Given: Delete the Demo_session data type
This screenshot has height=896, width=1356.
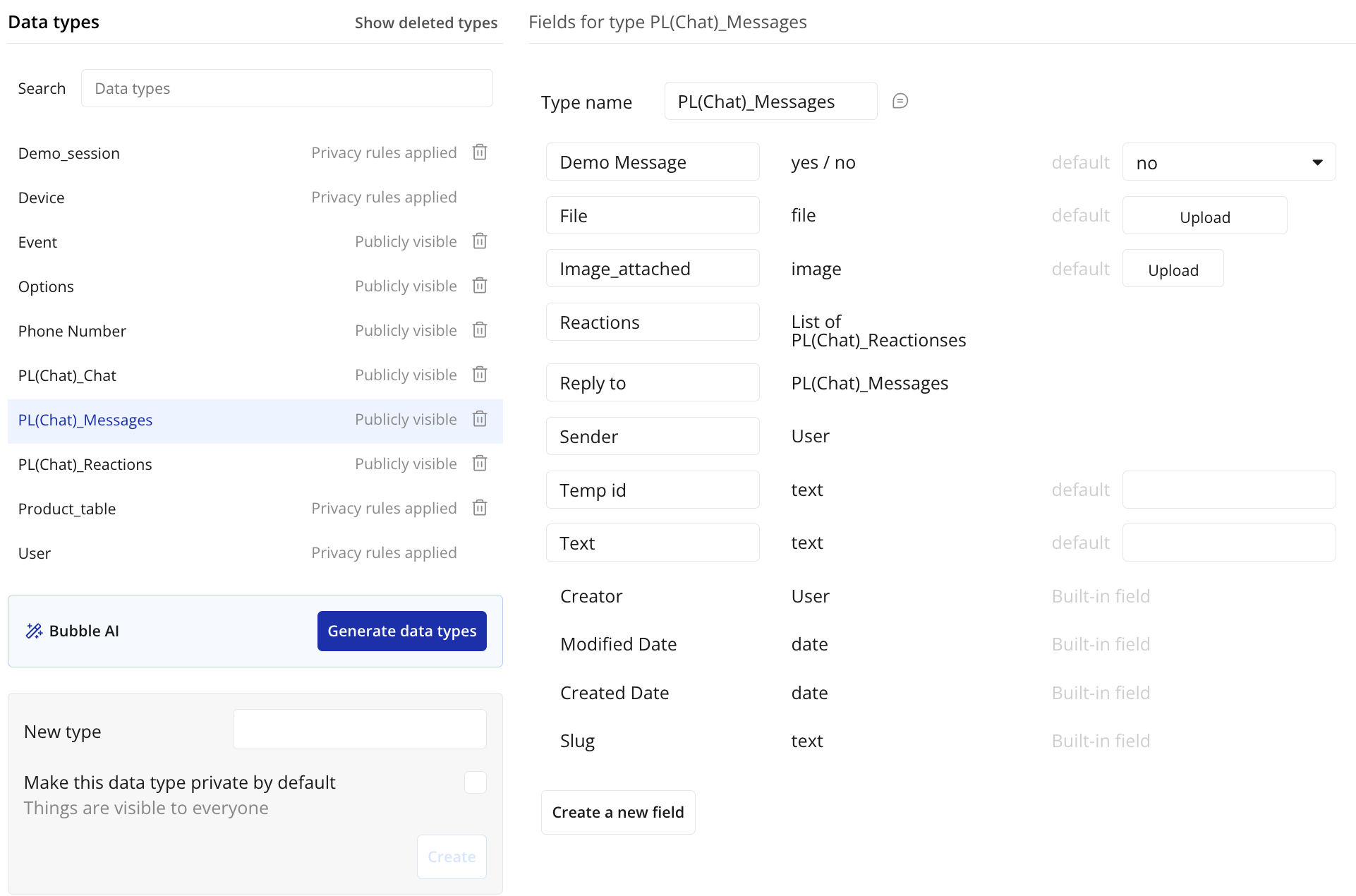Looking at the screenshot, I should [480, 152].
